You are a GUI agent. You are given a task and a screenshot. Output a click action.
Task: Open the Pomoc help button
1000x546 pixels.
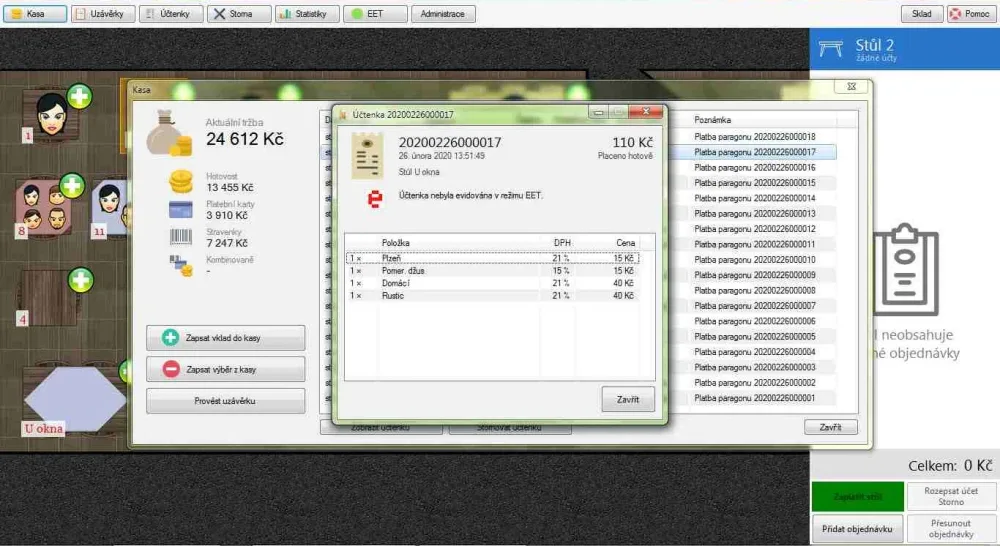pyautogui.click(x=971, y=13)
